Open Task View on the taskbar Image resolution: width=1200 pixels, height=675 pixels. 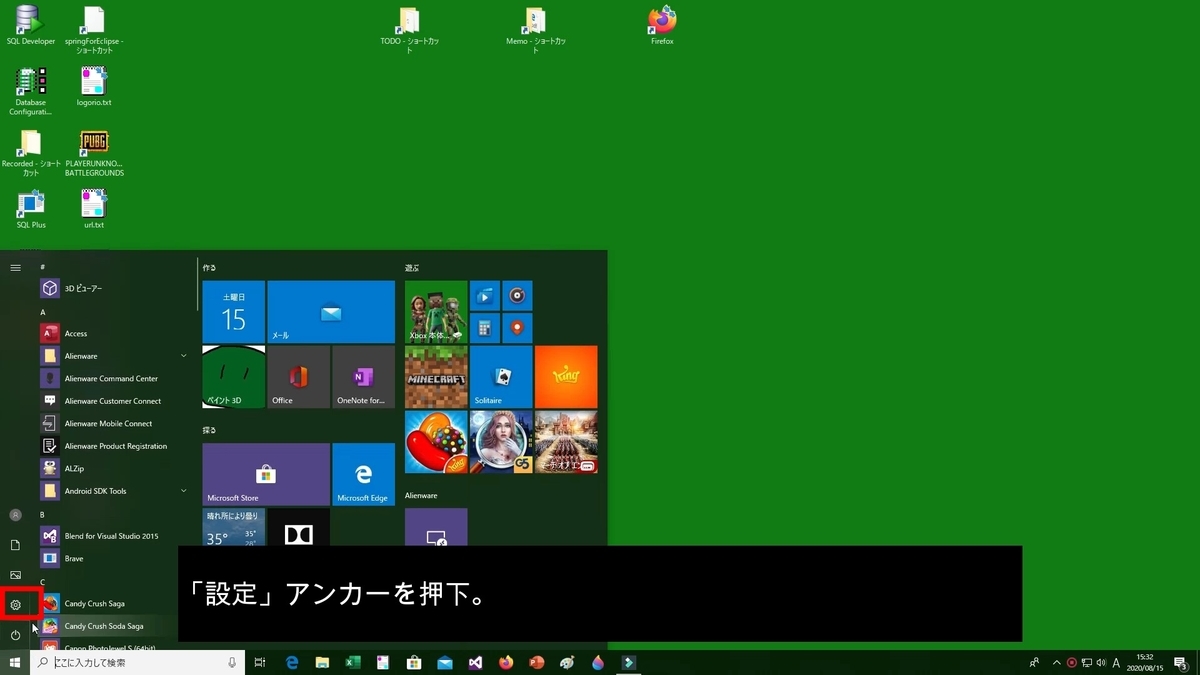tap(260, 662)
